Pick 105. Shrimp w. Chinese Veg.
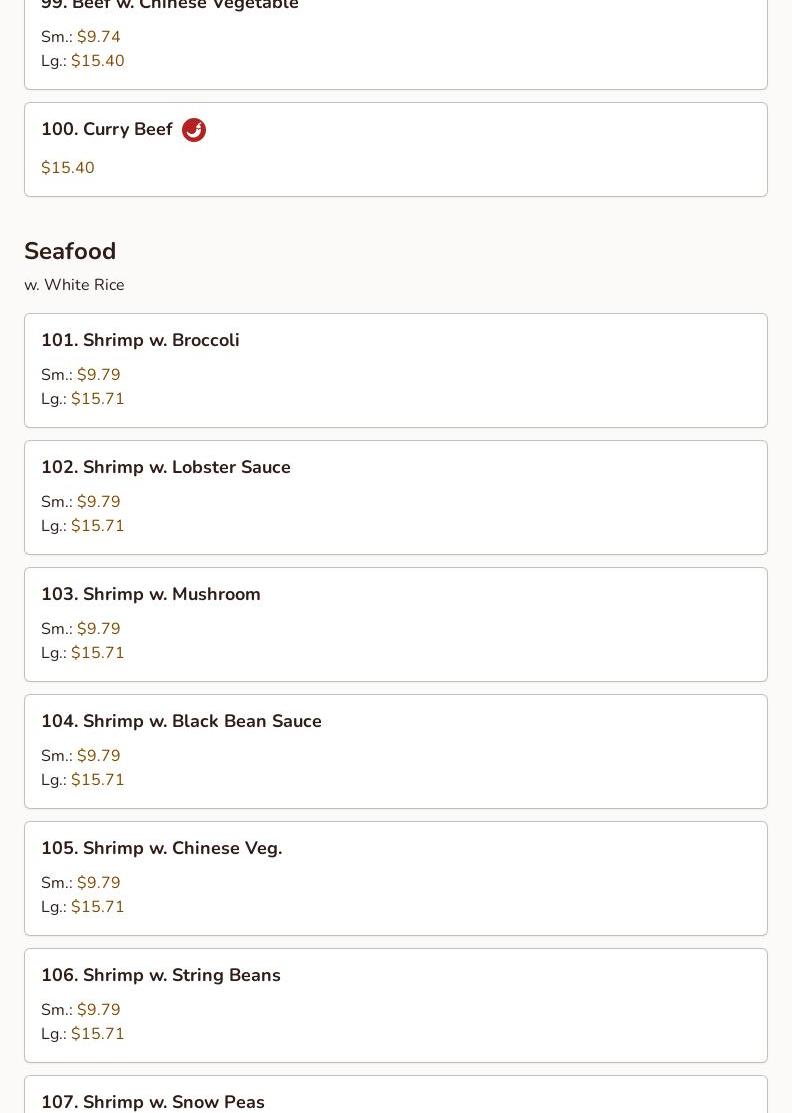Viewport: 792px width, 1113px height. coord(396,879)
